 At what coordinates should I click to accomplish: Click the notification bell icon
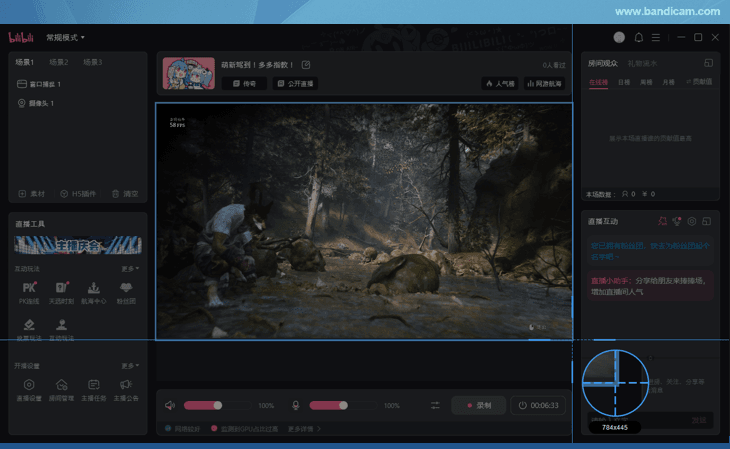pyautogui.click(x=639, y=38)
